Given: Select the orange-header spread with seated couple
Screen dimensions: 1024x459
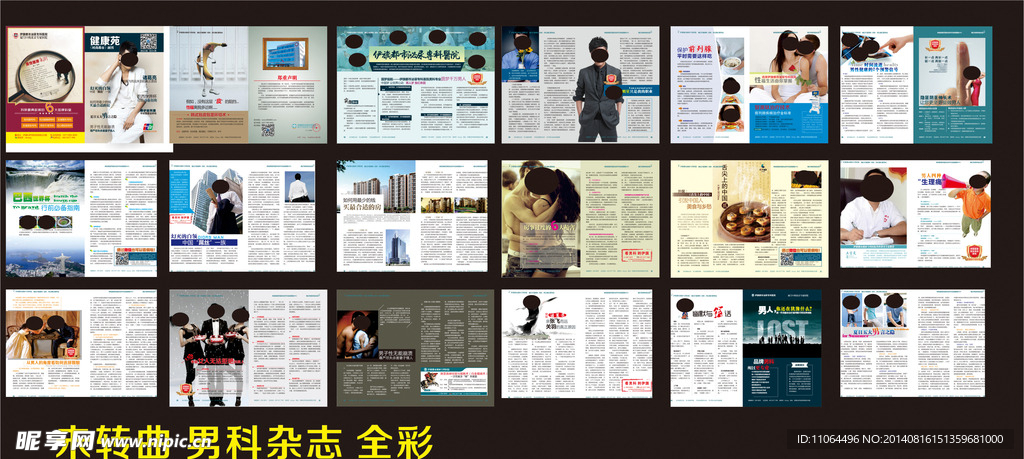Looking at the screenshot, I should 82,343.
